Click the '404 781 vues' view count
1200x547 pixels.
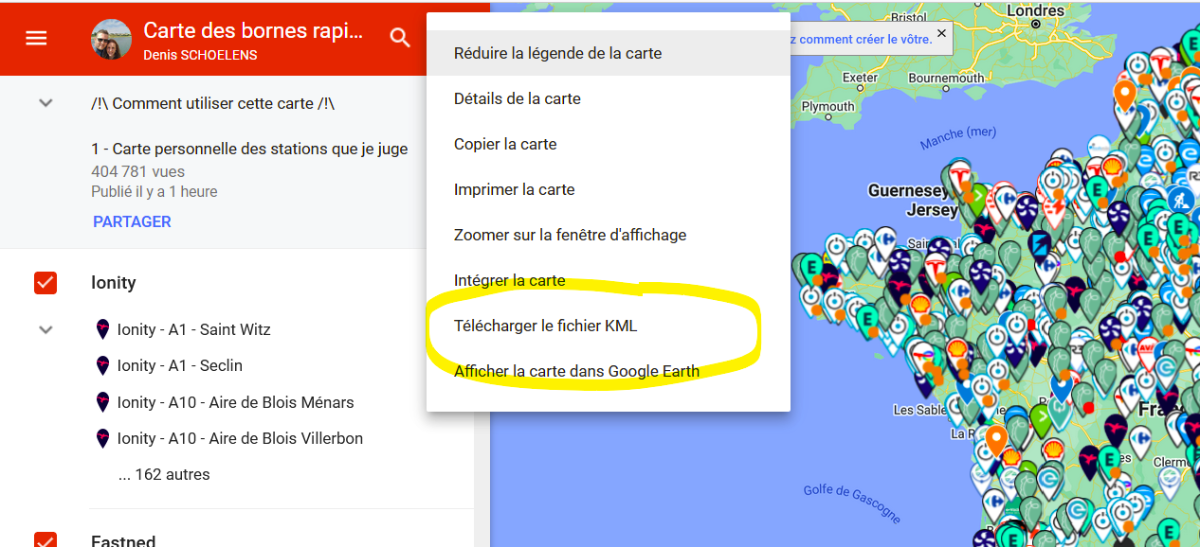pyautogui.click(x=138, y=172)
